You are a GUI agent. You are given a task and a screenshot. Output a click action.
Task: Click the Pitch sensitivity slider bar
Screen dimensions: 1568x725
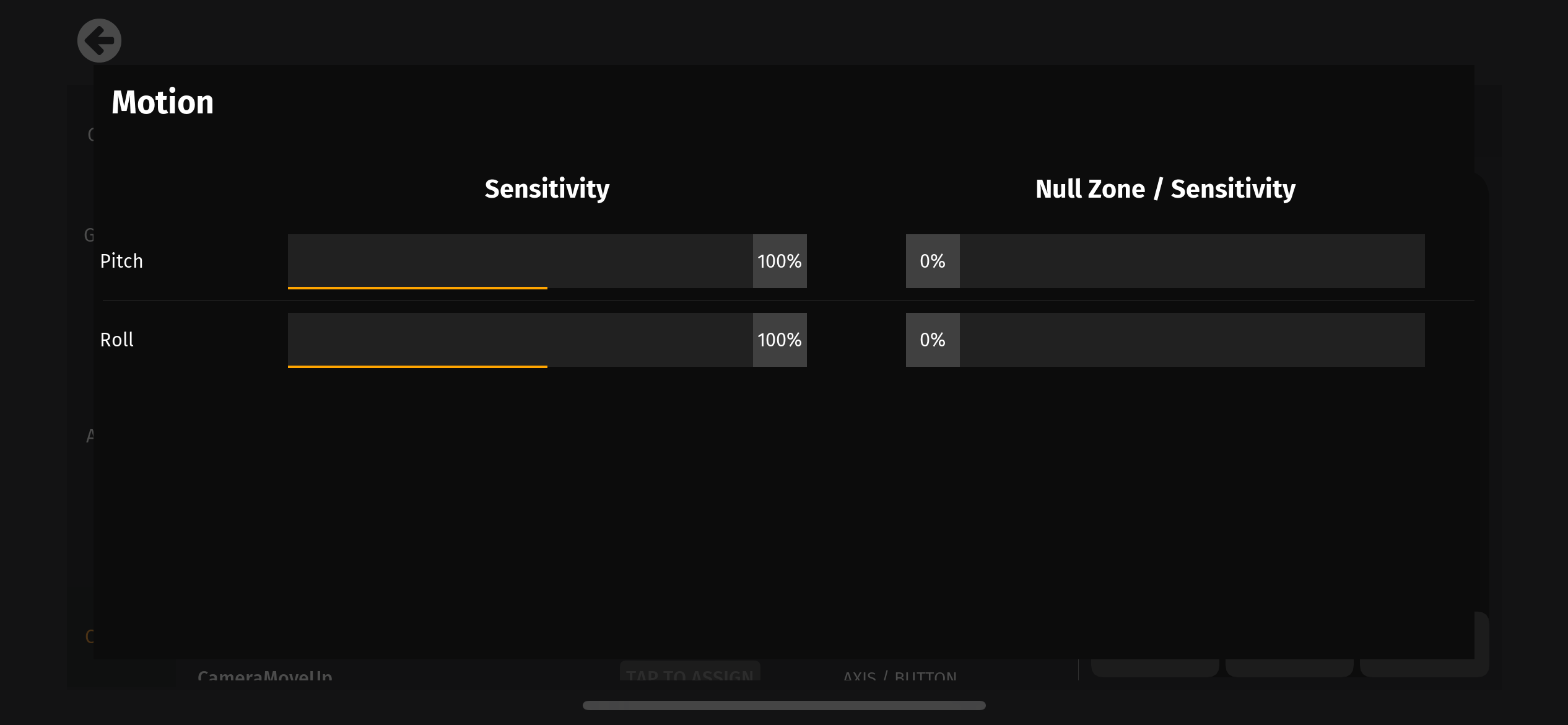[x=520, y=260]
